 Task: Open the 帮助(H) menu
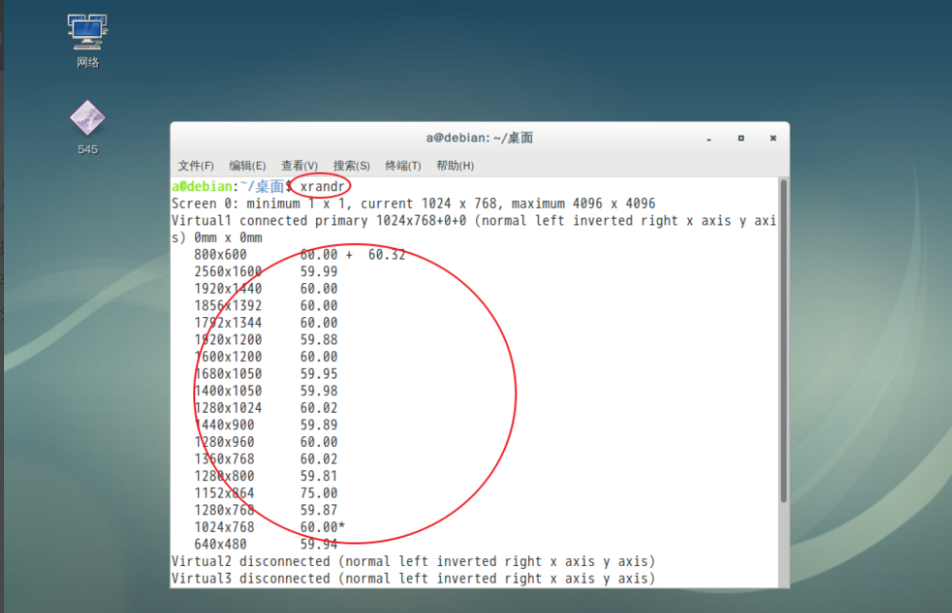pos(455,166)
